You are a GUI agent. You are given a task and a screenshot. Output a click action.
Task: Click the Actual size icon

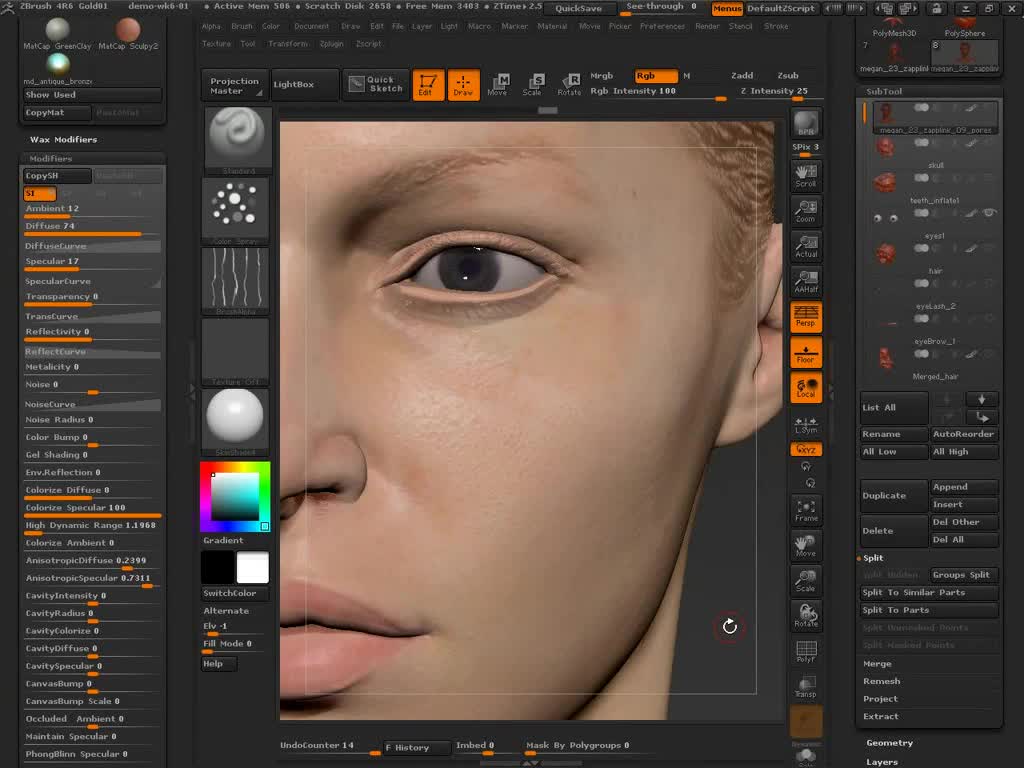[x=806, y=246]
